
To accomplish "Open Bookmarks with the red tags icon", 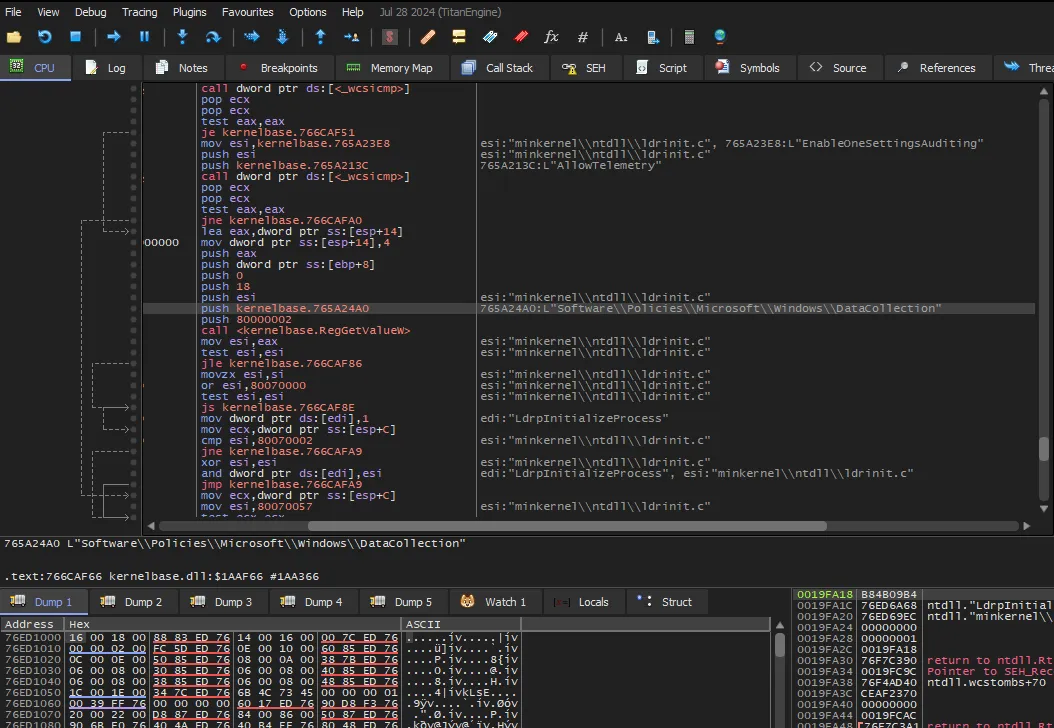I will [x=521, y=37].
